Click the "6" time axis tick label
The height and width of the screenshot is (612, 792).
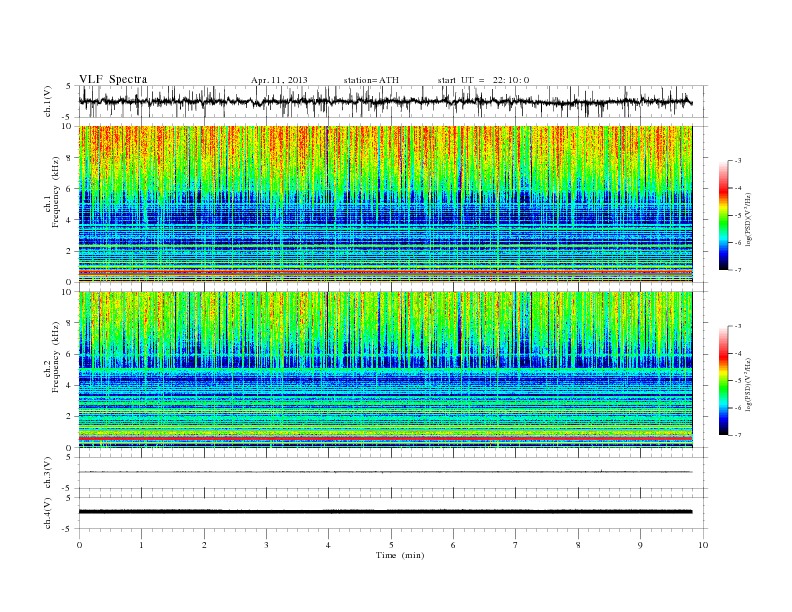pos(454,545)
